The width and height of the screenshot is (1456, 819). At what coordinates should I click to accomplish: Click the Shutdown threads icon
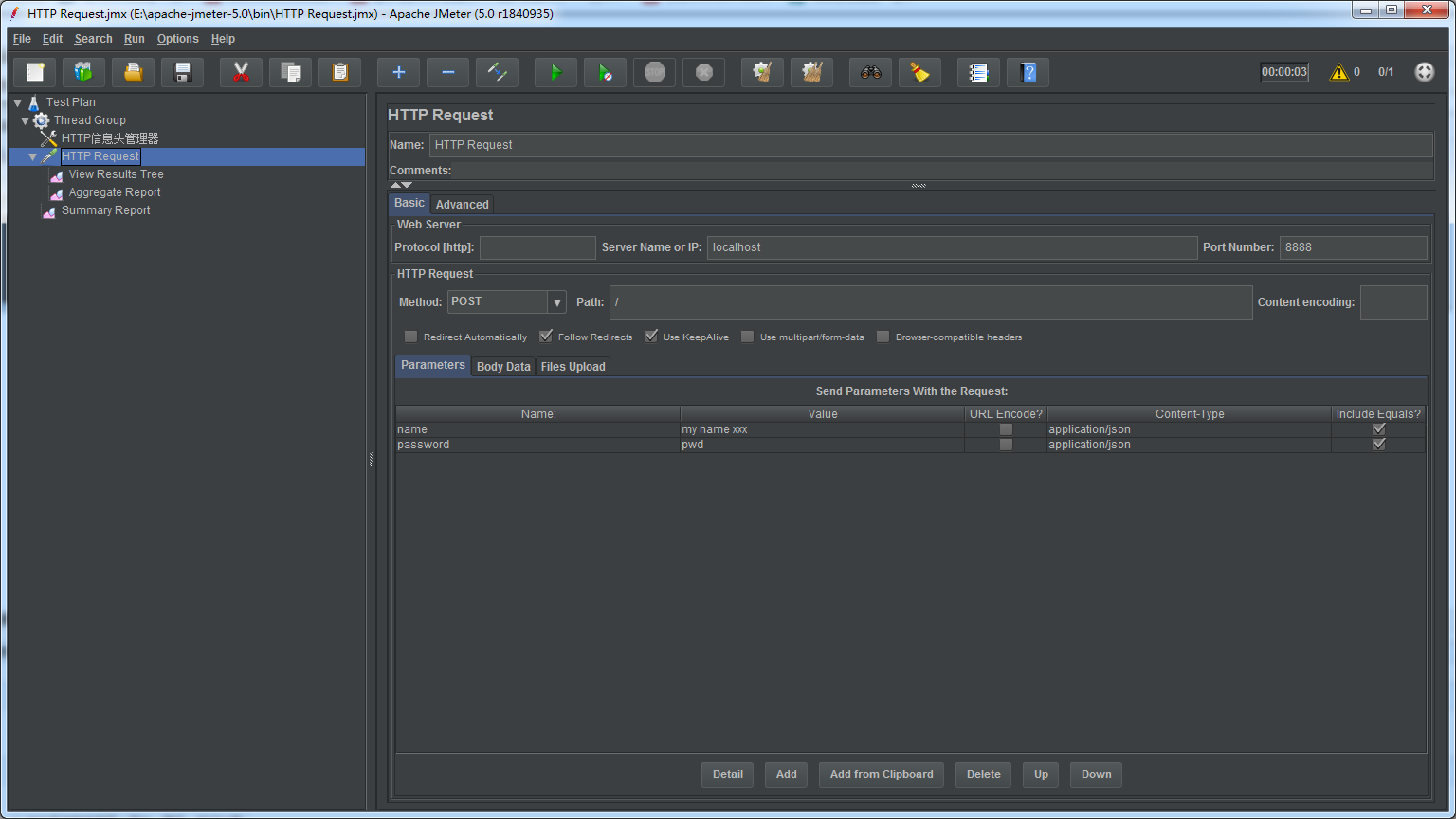(x=703, y=72)
